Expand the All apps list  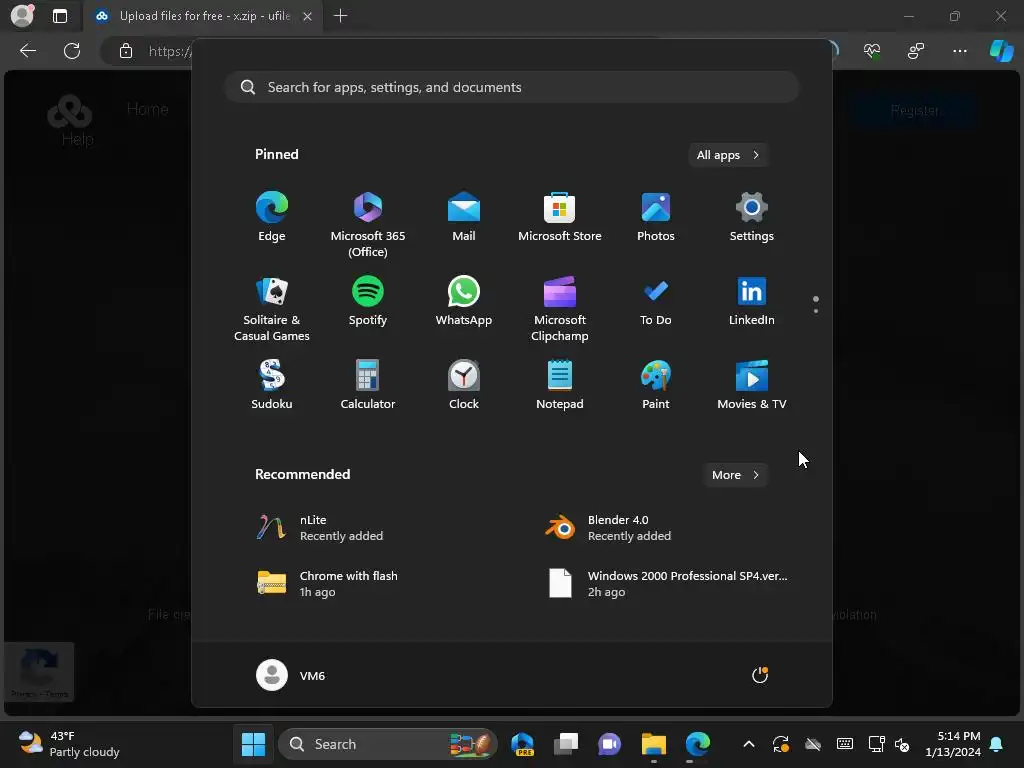point(728,155)
